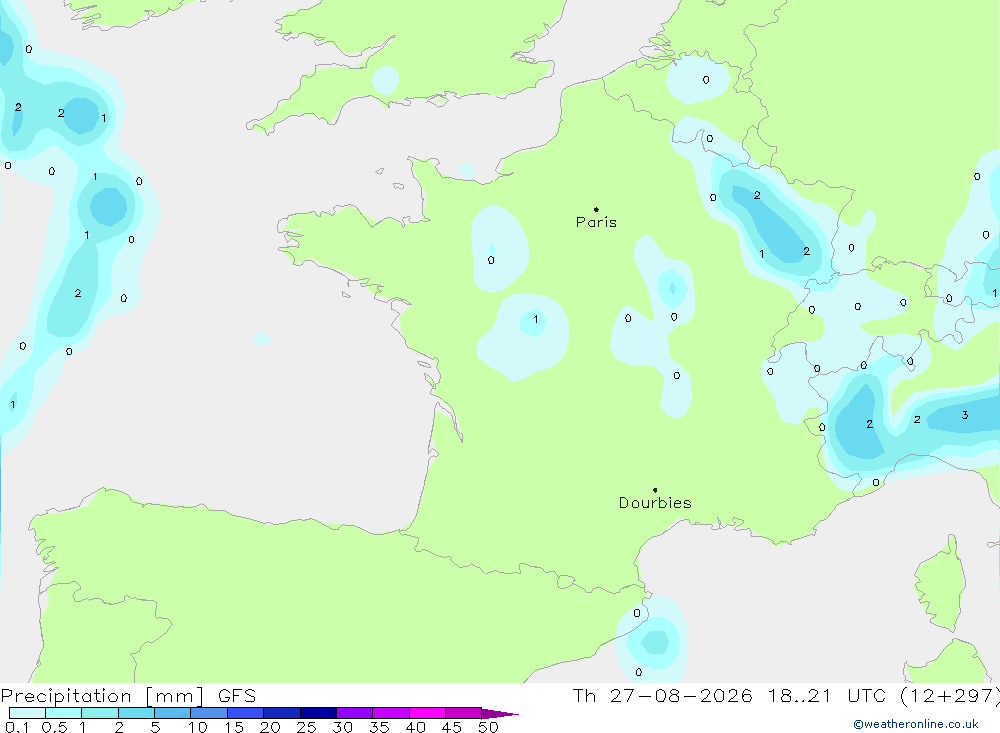The width and height of the screenshot is (1000, 733).
Task: Click the (12+297) forecast offset text
Action: tap(950, 696)
